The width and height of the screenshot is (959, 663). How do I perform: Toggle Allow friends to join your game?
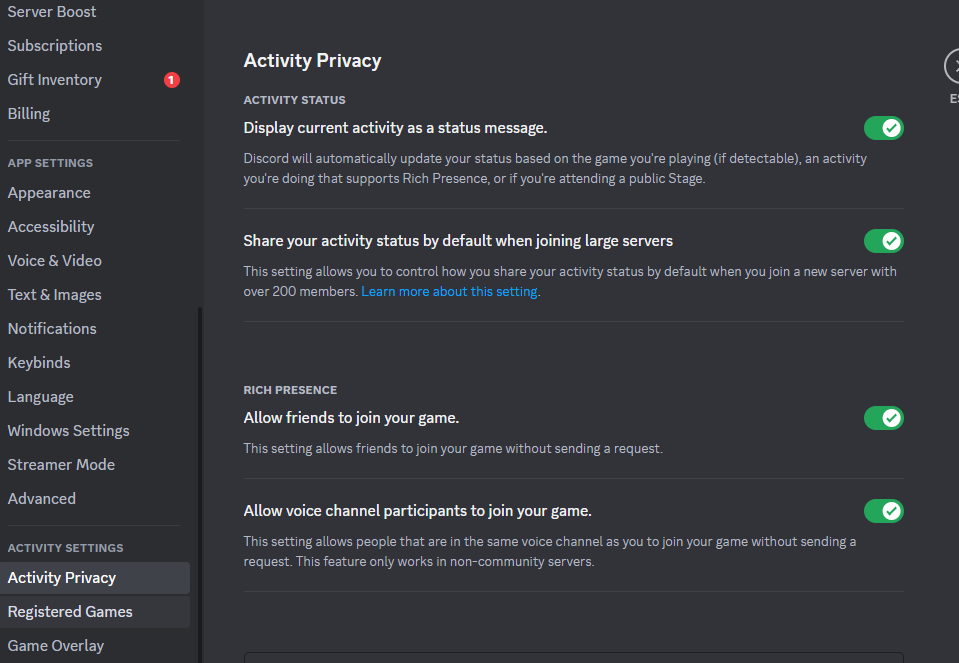point(883,418)
